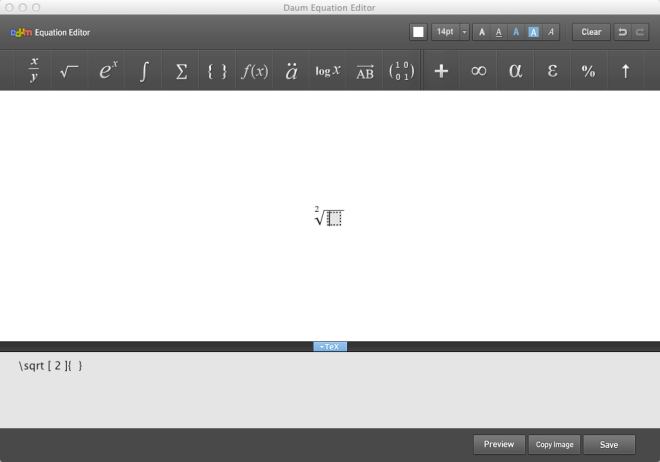Image resolution: width=660 pixels, height=462 pixels.
Task: Open the percent miscellaneous symbols menu
Action: (x=589, y=70)
